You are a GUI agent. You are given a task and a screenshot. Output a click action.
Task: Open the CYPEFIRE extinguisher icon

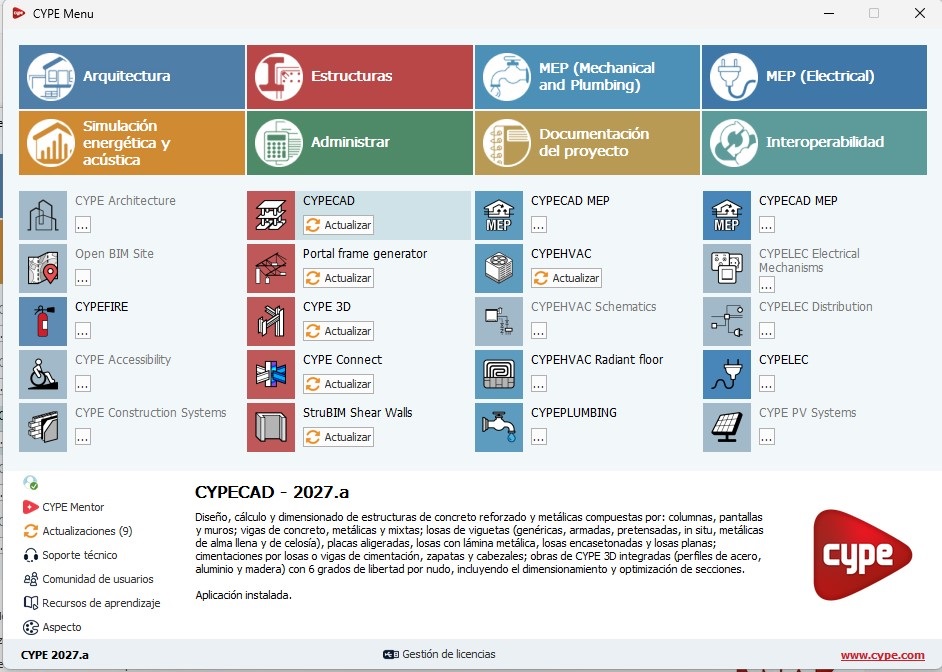[43, 321]
